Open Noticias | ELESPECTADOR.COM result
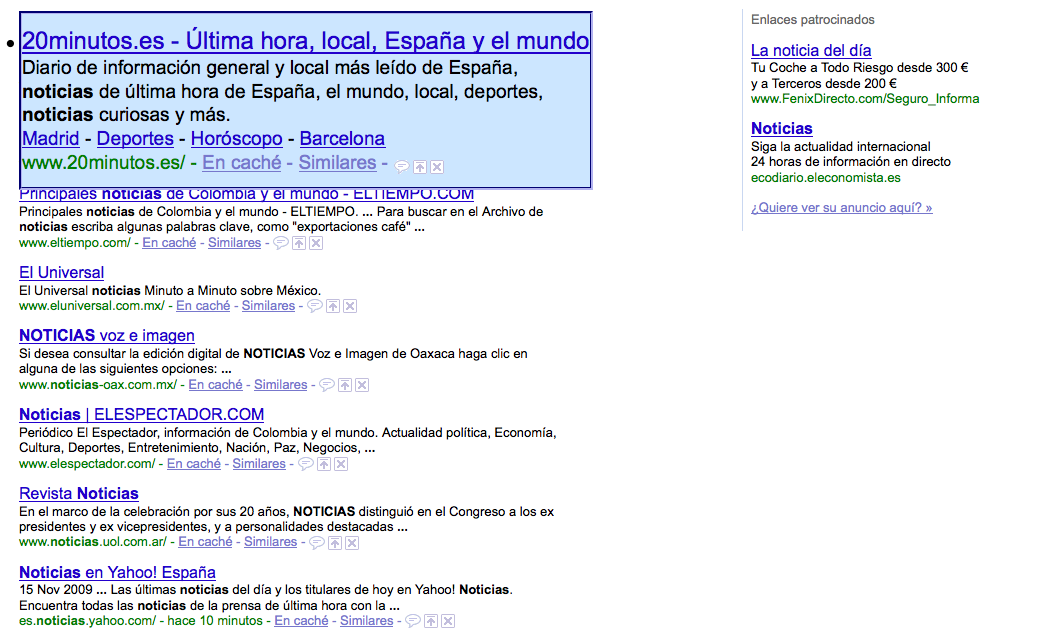This screenshot has height=638, width=1038. (x=142, y=415)
